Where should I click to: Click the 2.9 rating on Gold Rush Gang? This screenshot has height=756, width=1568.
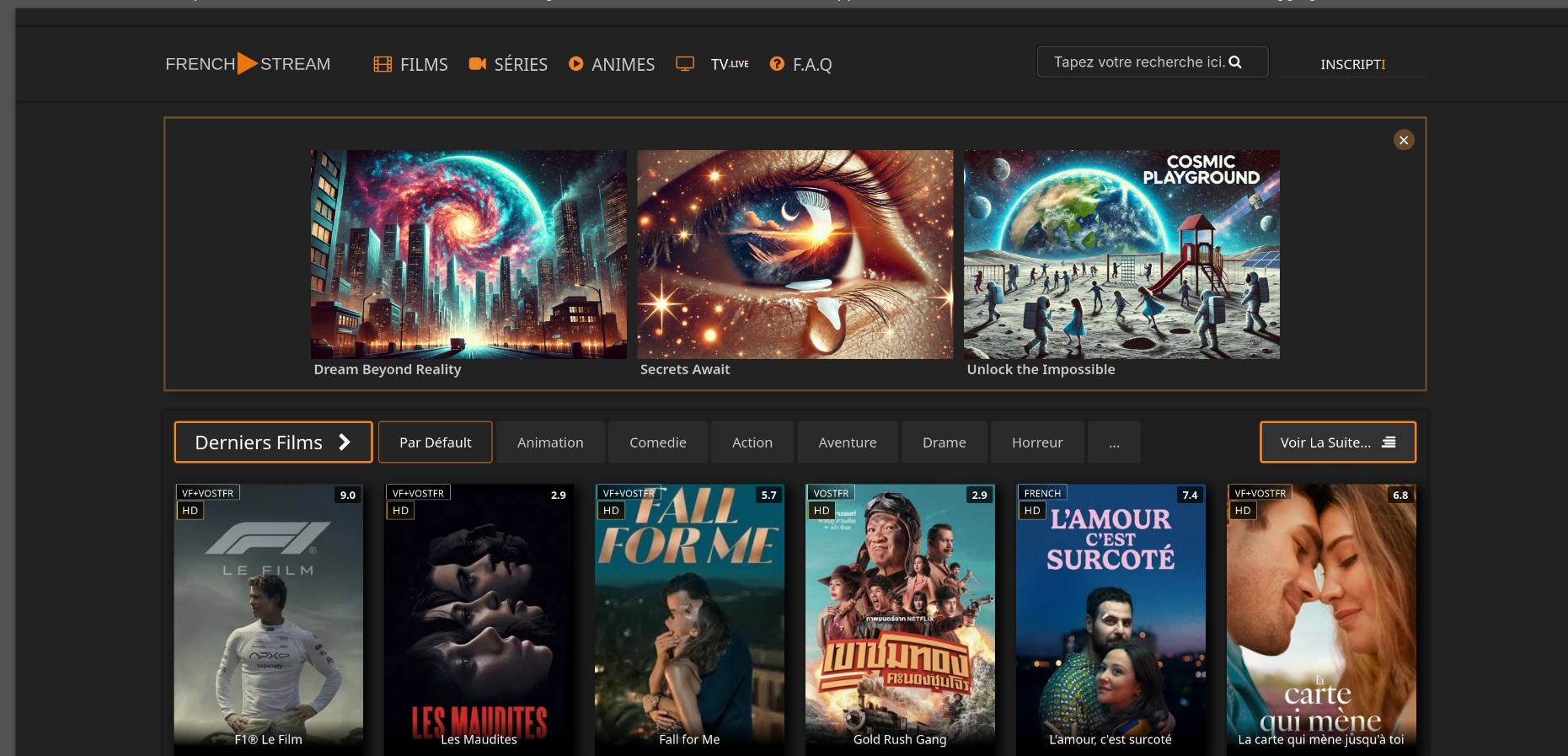click(x=979, y=495)
